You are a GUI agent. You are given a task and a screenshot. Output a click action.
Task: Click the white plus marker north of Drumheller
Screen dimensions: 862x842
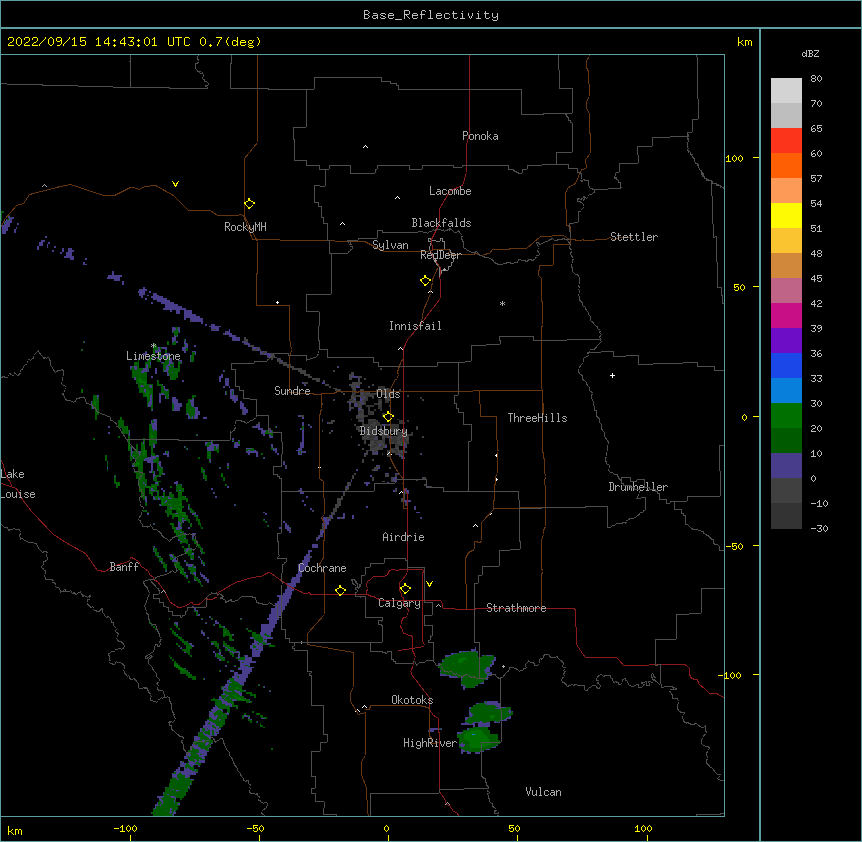coord(612,375)
